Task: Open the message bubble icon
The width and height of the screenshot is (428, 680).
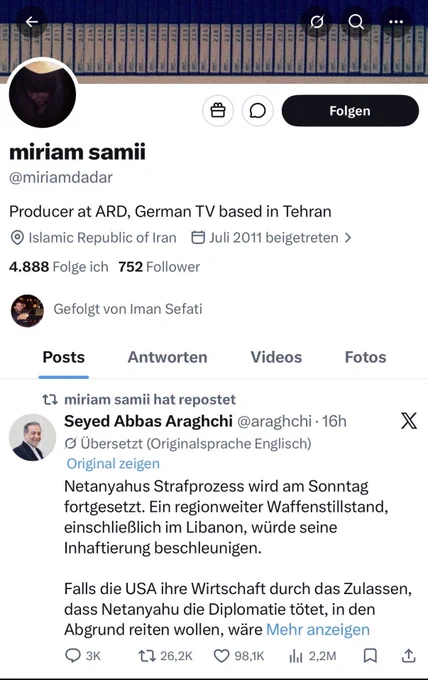Action: (x=258, y=111)
